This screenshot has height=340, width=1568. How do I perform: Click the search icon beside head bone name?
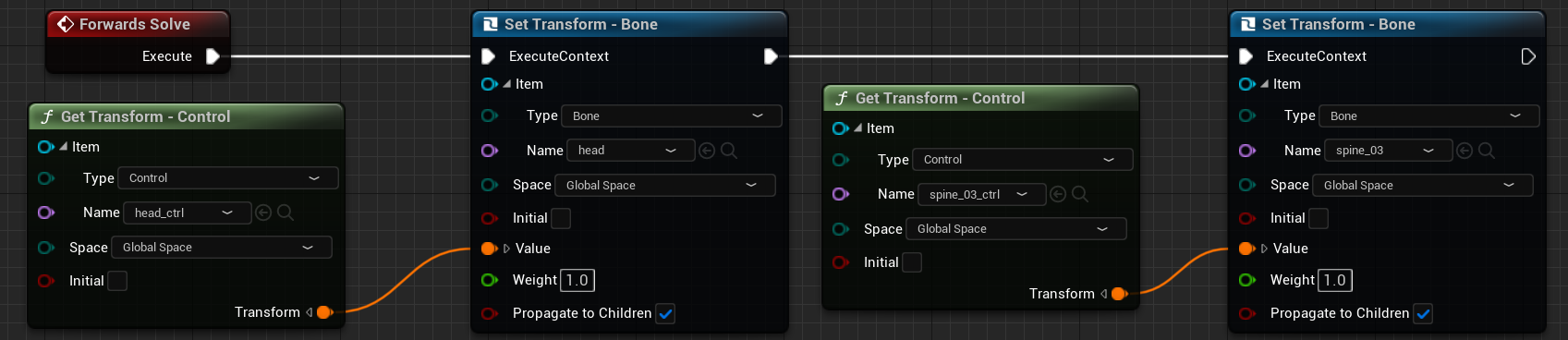point(729,150)
